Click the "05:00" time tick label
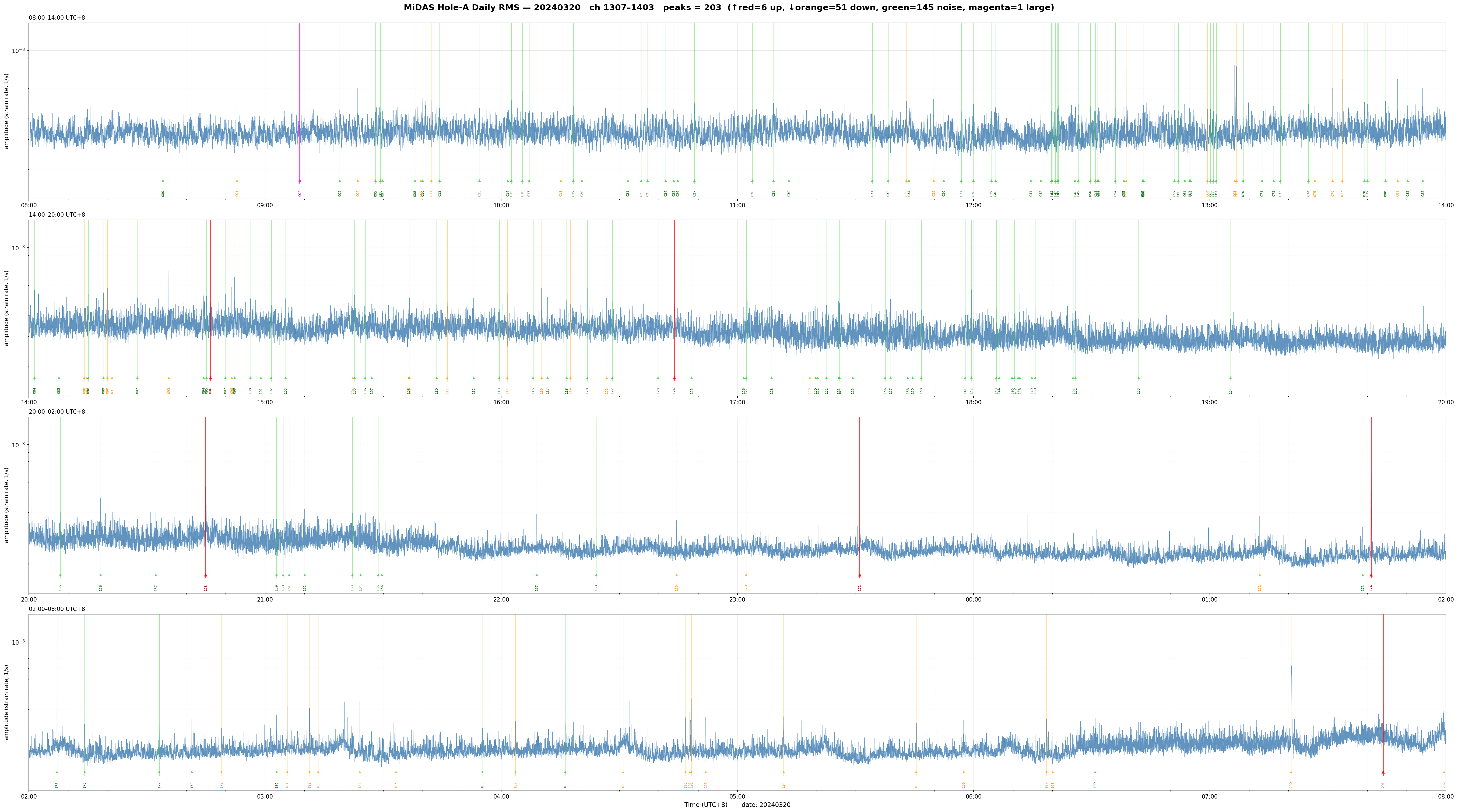 pos(737,797)
